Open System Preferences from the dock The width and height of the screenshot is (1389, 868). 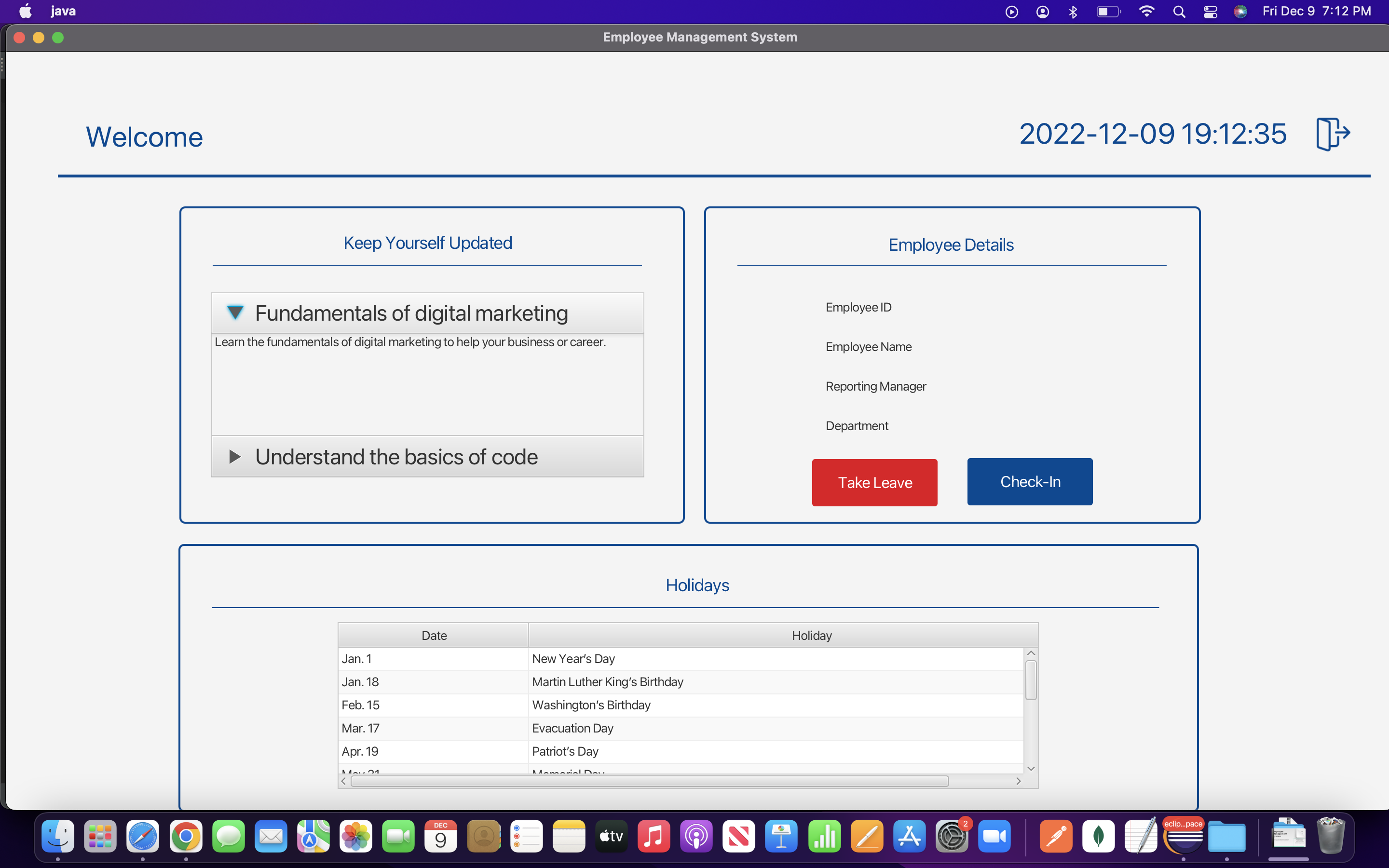952,837
